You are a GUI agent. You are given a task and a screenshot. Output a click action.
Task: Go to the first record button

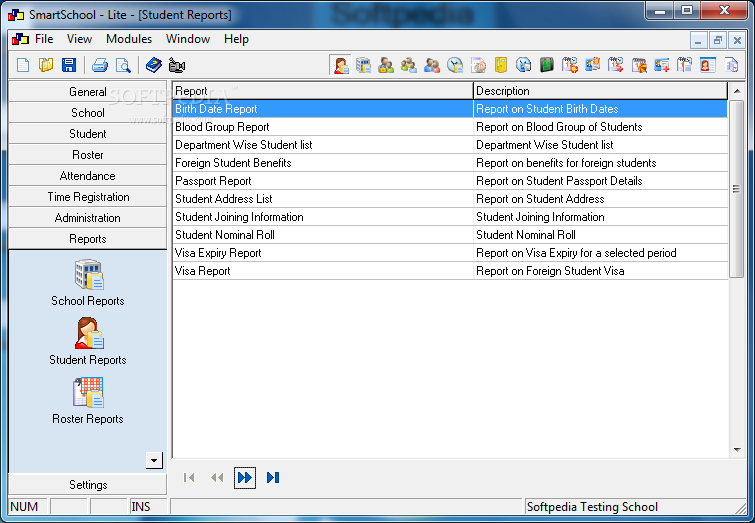point(189,478)
